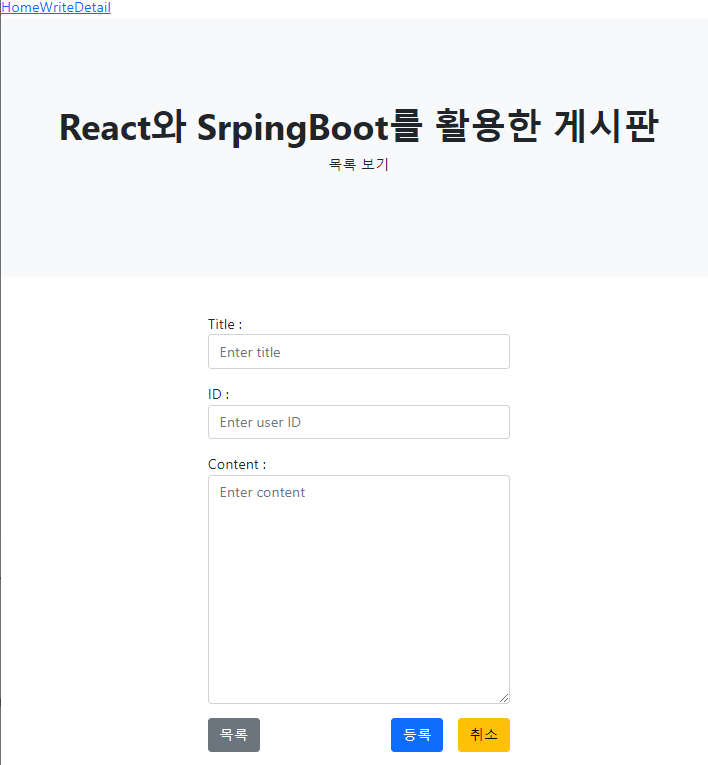Open the Detail link

(92, 7)
